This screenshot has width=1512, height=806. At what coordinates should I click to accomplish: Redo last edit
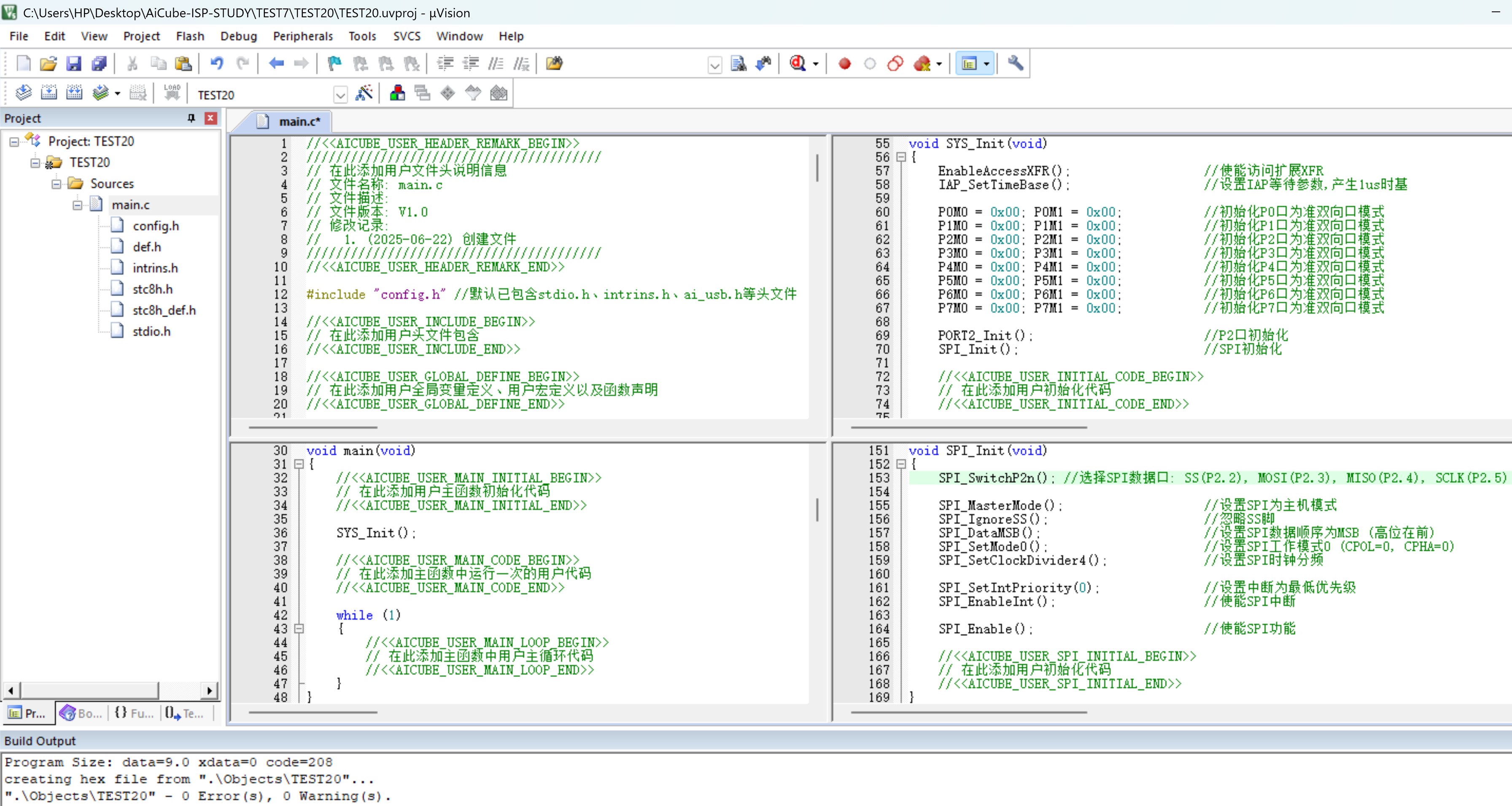click(243, 63)
